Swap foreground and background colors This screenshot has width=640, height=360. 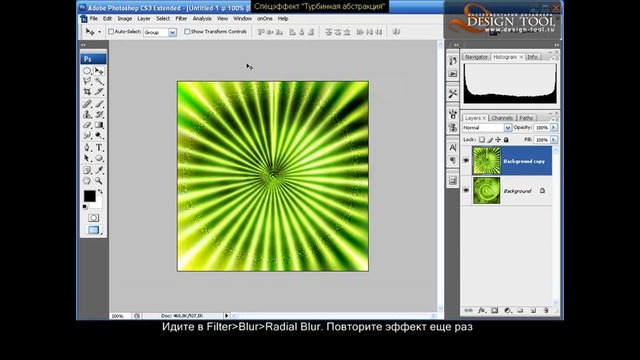tap(100, 191)
